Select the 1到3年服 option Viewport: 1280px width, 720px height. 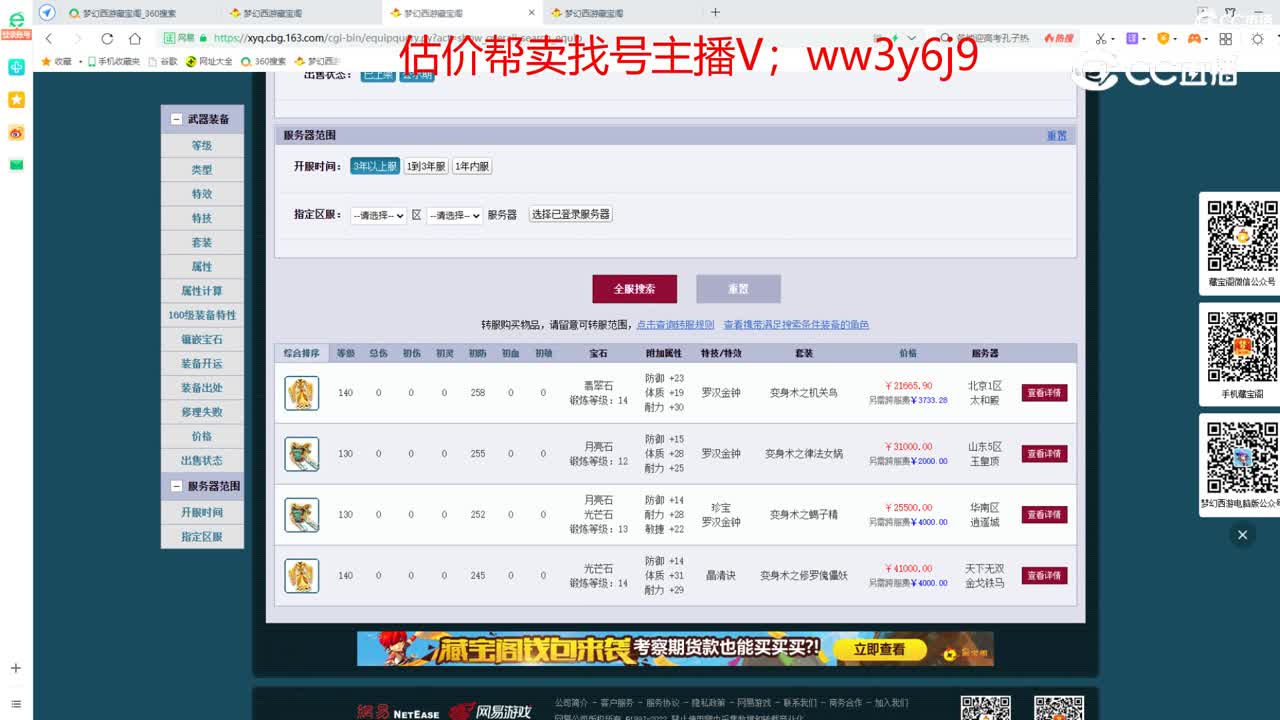(426, 166)
